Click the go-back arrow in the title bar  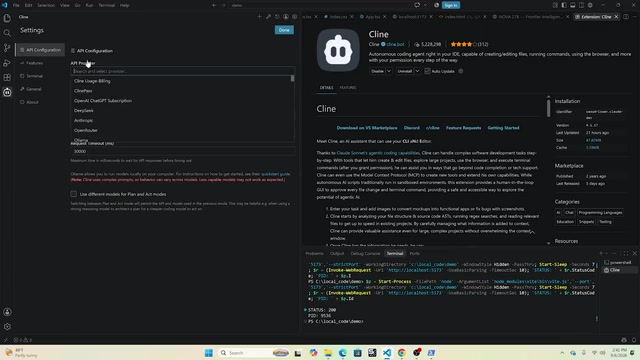214,5
